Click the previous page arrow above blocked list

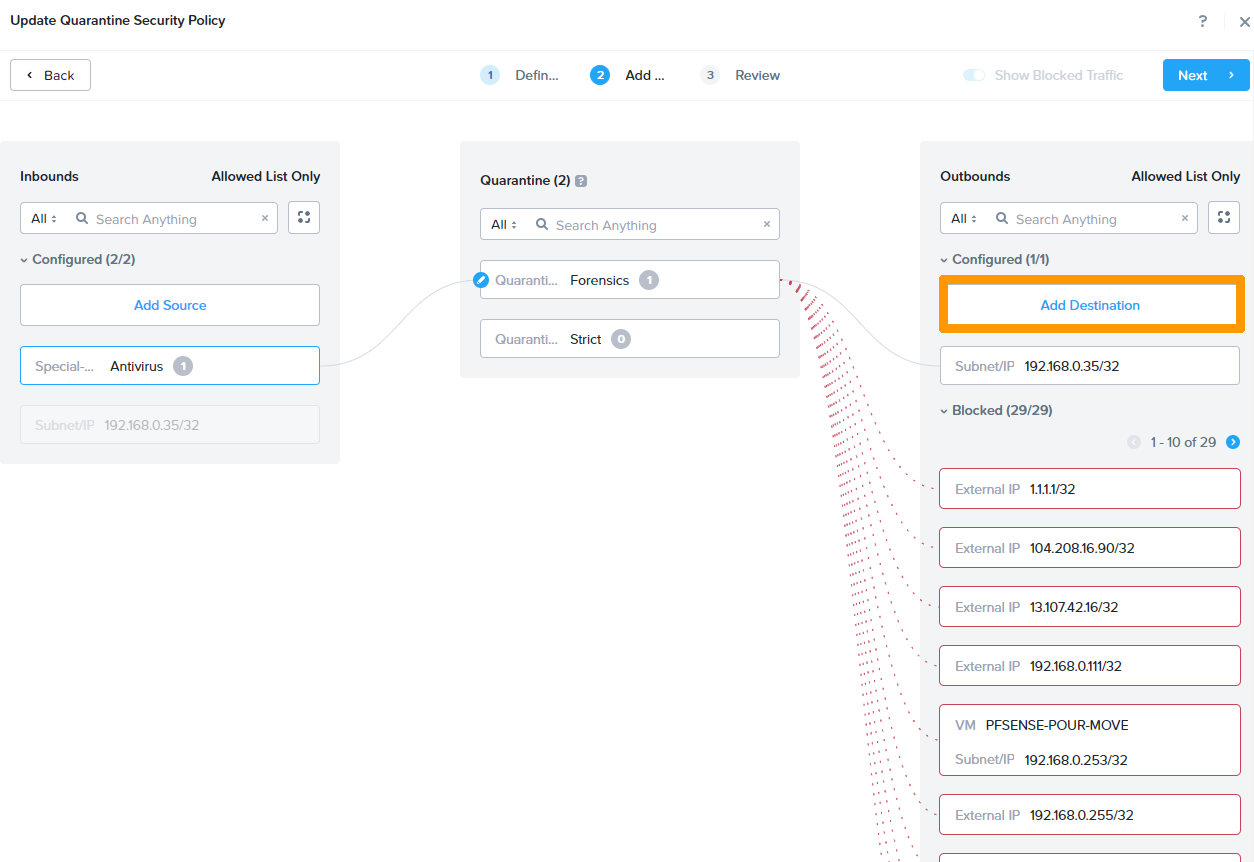point(1134,441)
